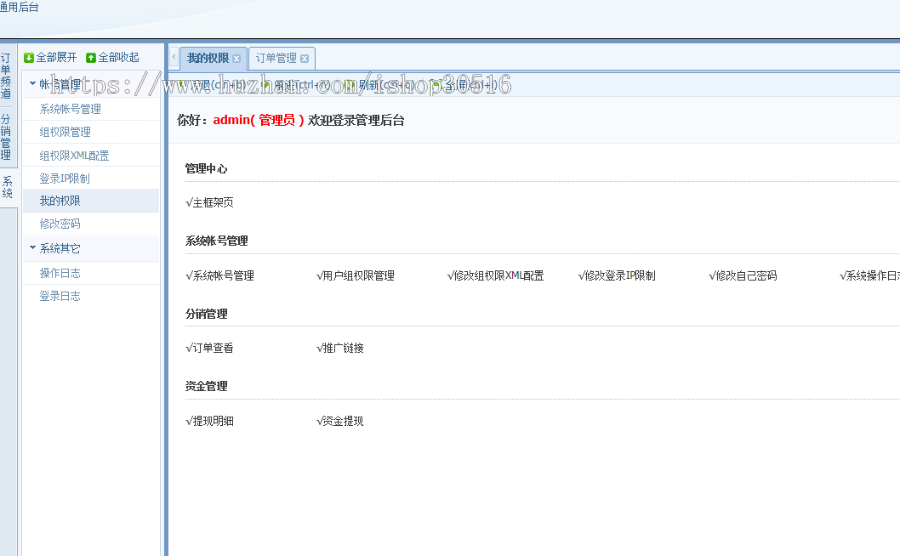The height and width of the screenshot is (556, 900).
Task: Click the 全部展开 label text
Action: [56, 57]
